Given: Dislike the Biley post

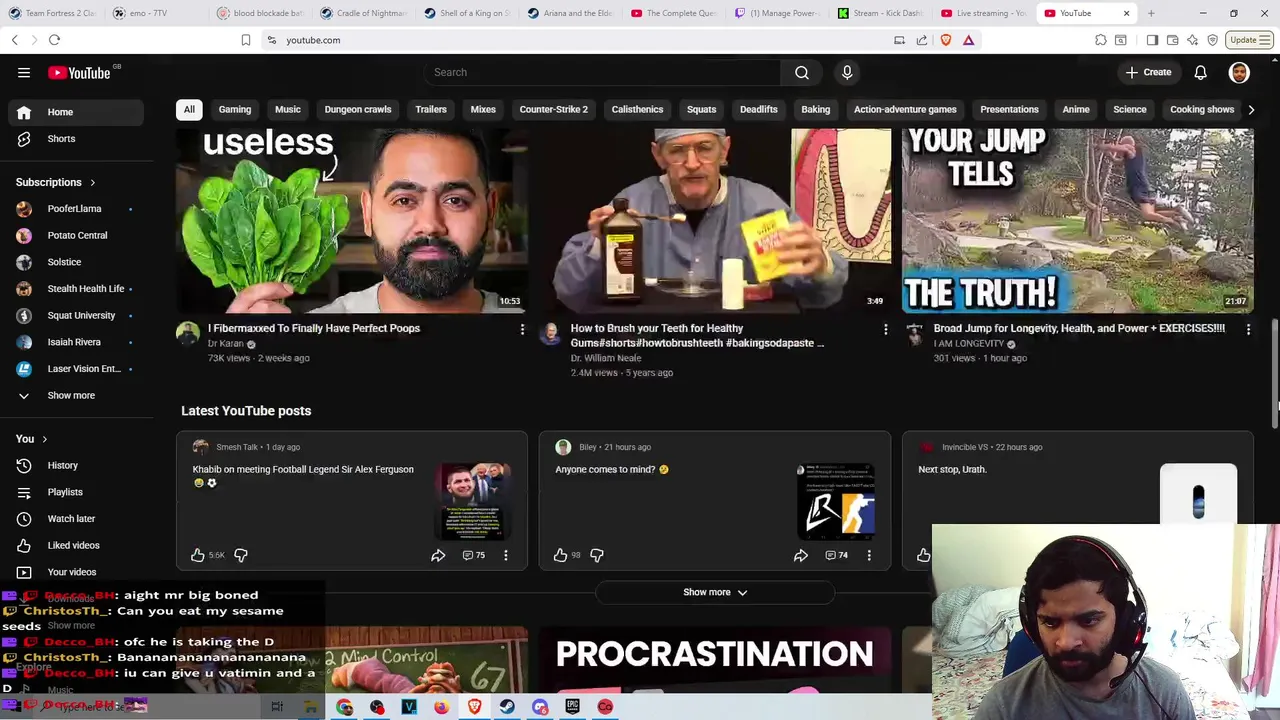Looking at the screenshot, I should click(x=597, y=555).
